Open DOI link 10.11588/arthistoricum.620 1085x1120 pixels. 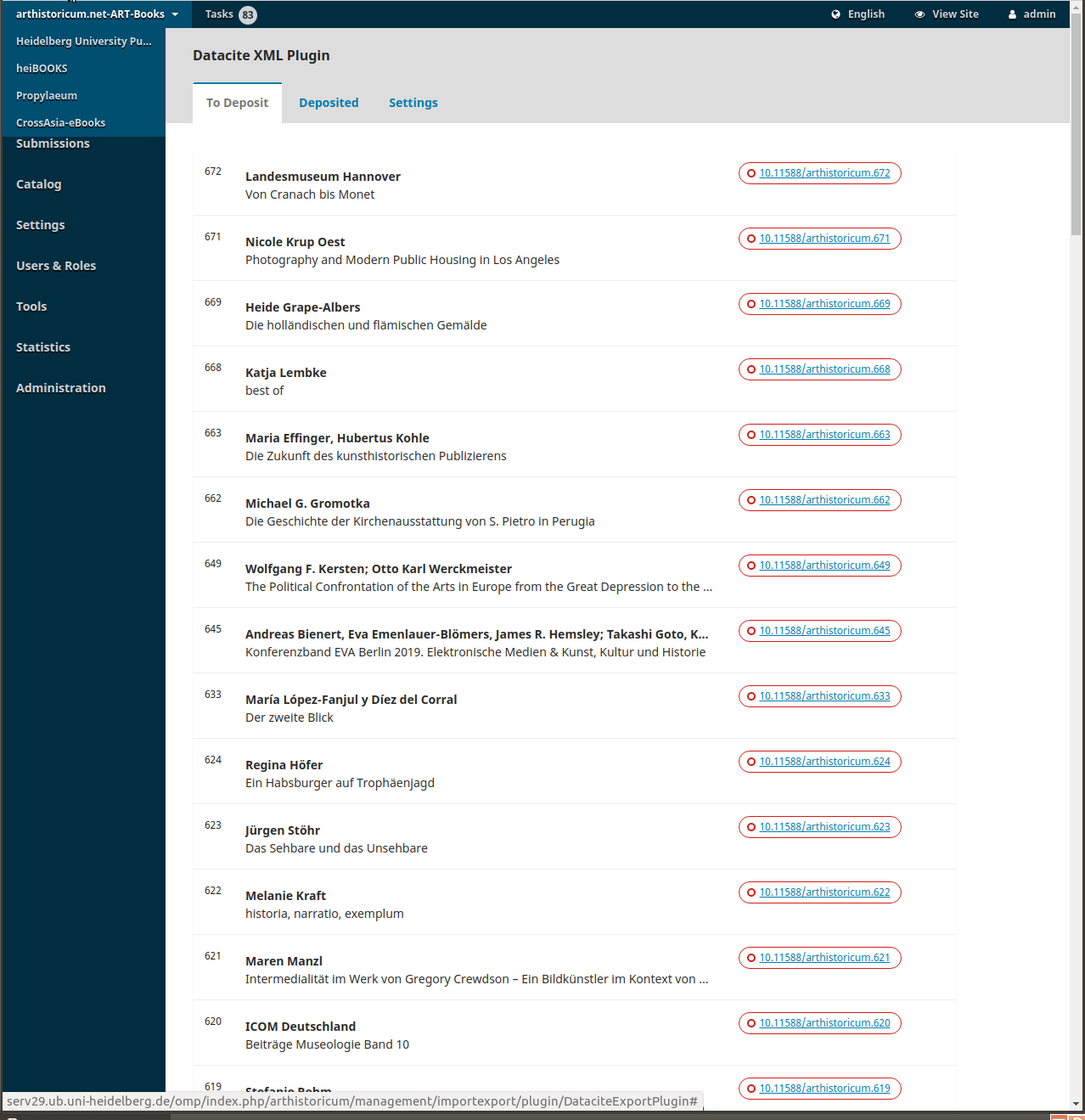[824, 1023]
